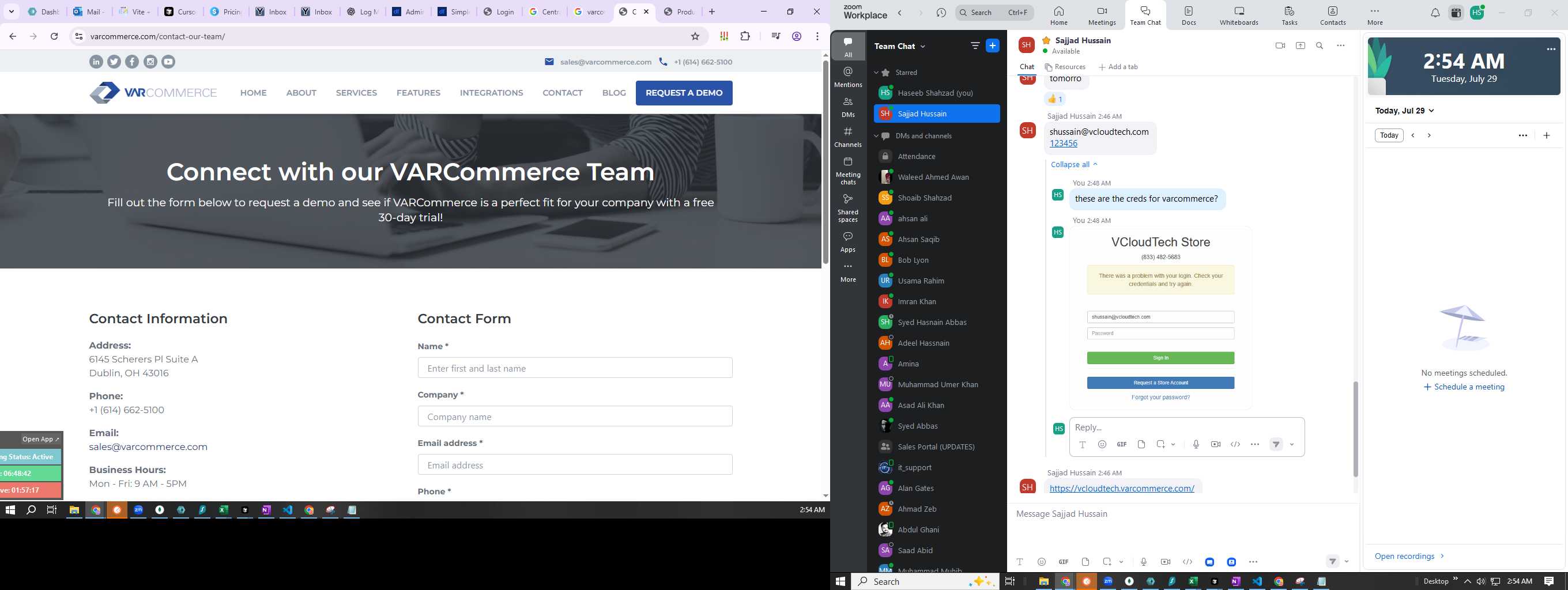Search in chat with Sajjad Hussain
Viewport: 1568px width, 590px height.
[x=1320, y=46]
